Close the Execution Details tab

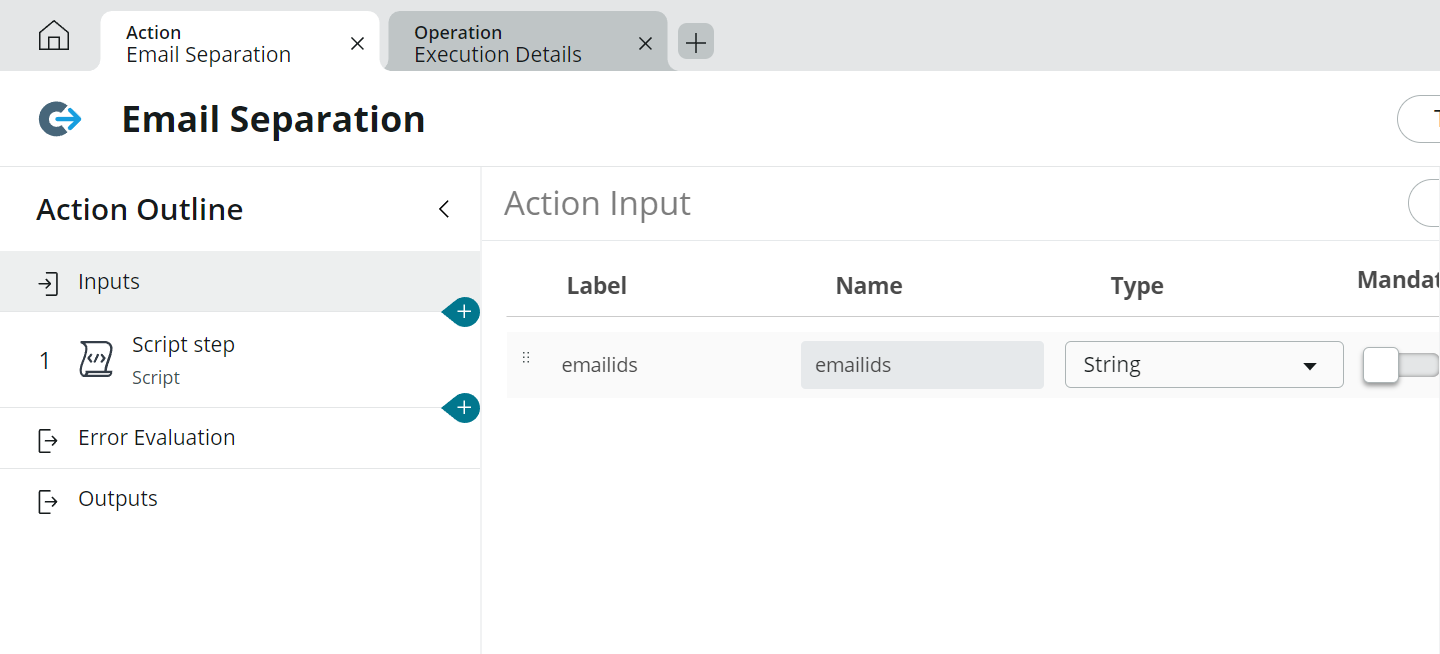click(x=645, y=43)
